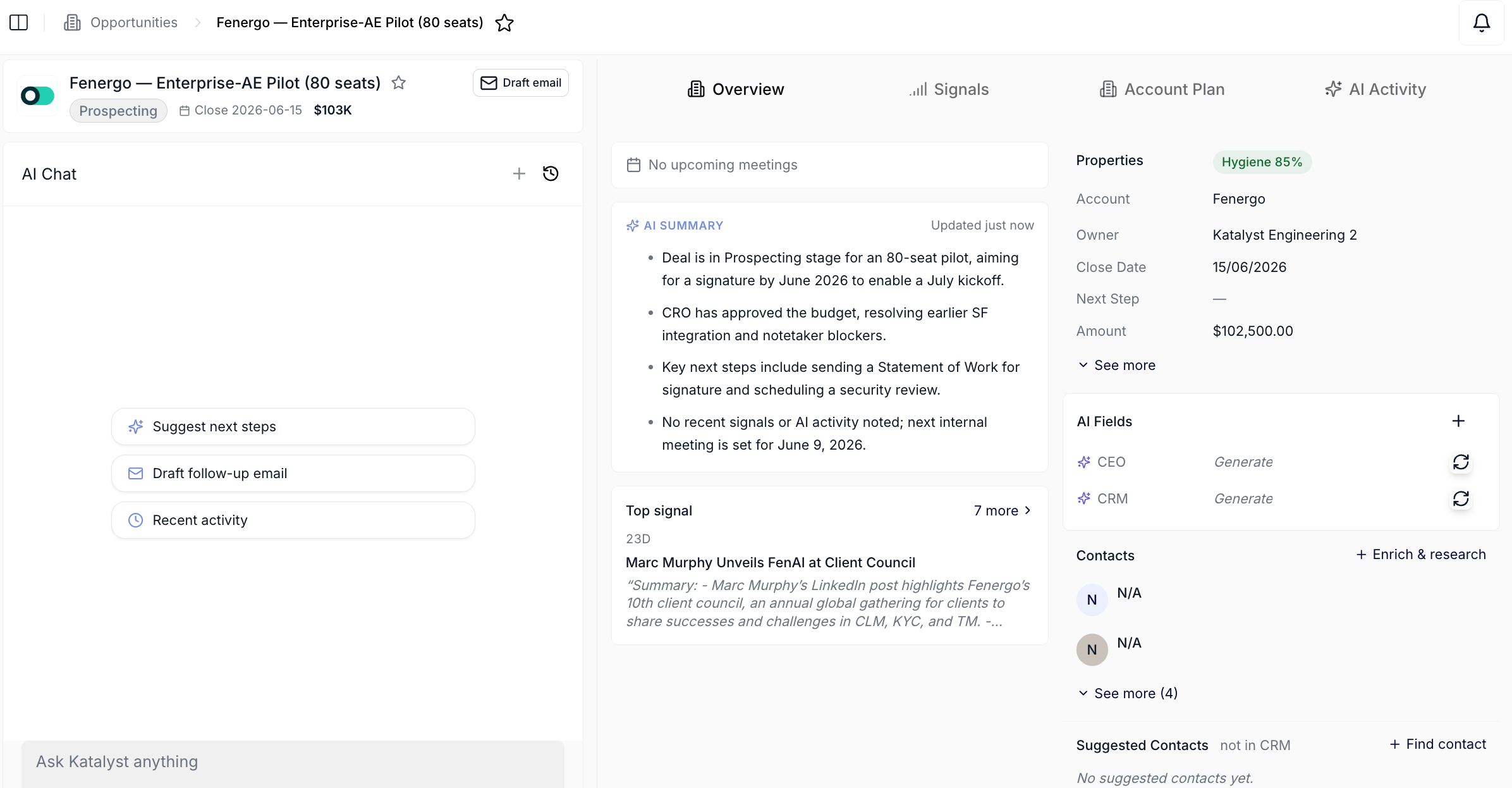Click the calendar icon beside No upcoming meetings
Screen dimensions: 1512x788
tap(633, 165)
